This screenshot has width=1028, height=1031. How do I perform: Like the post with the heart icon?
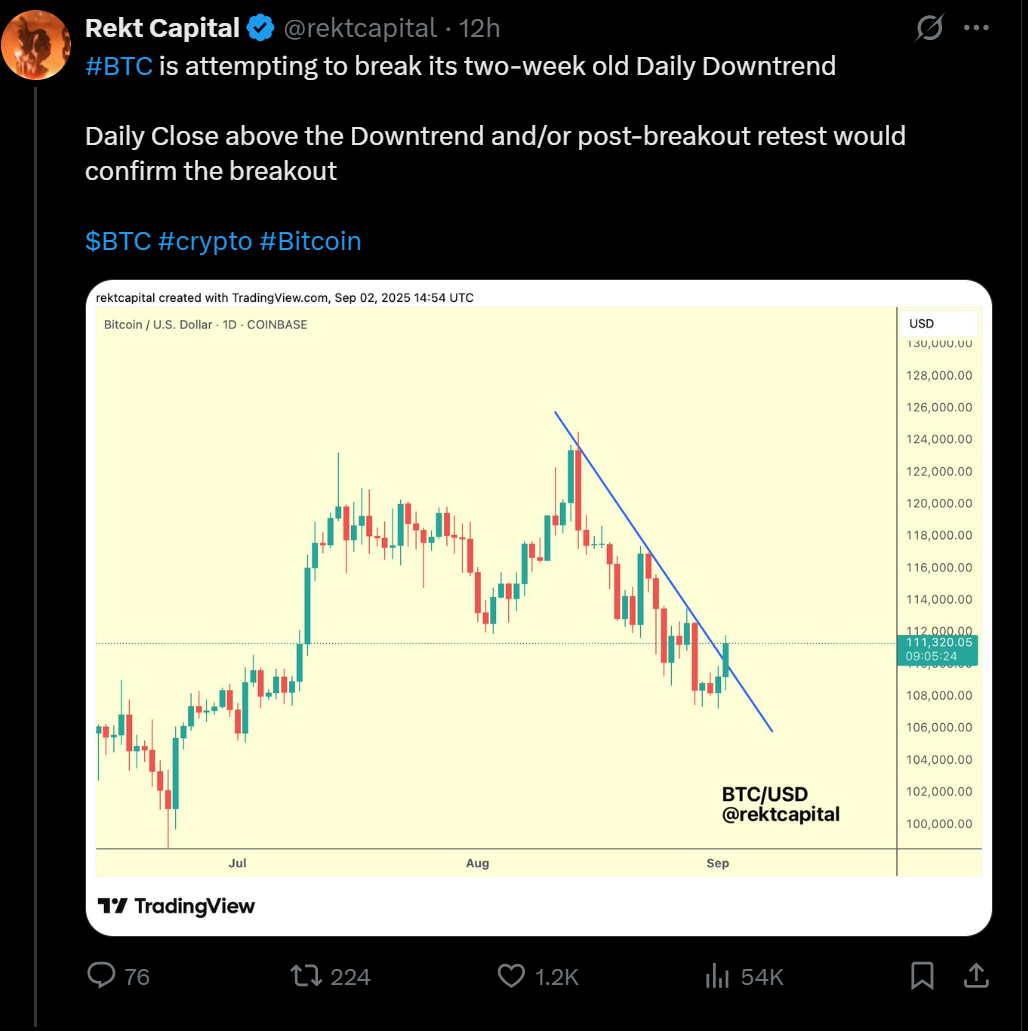tap(512, 976)
